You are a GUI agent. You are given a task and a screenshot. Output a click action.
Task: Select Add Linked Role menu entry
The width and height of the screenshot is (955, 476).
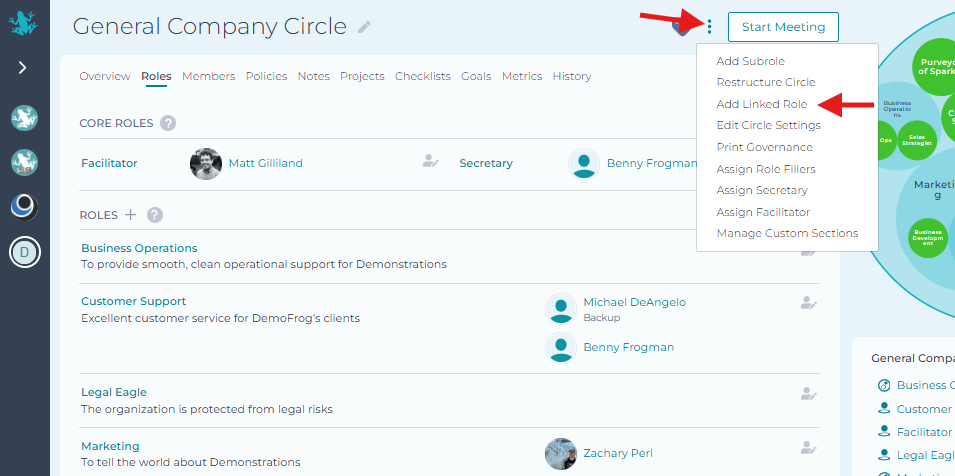click(x=761, y=104)
